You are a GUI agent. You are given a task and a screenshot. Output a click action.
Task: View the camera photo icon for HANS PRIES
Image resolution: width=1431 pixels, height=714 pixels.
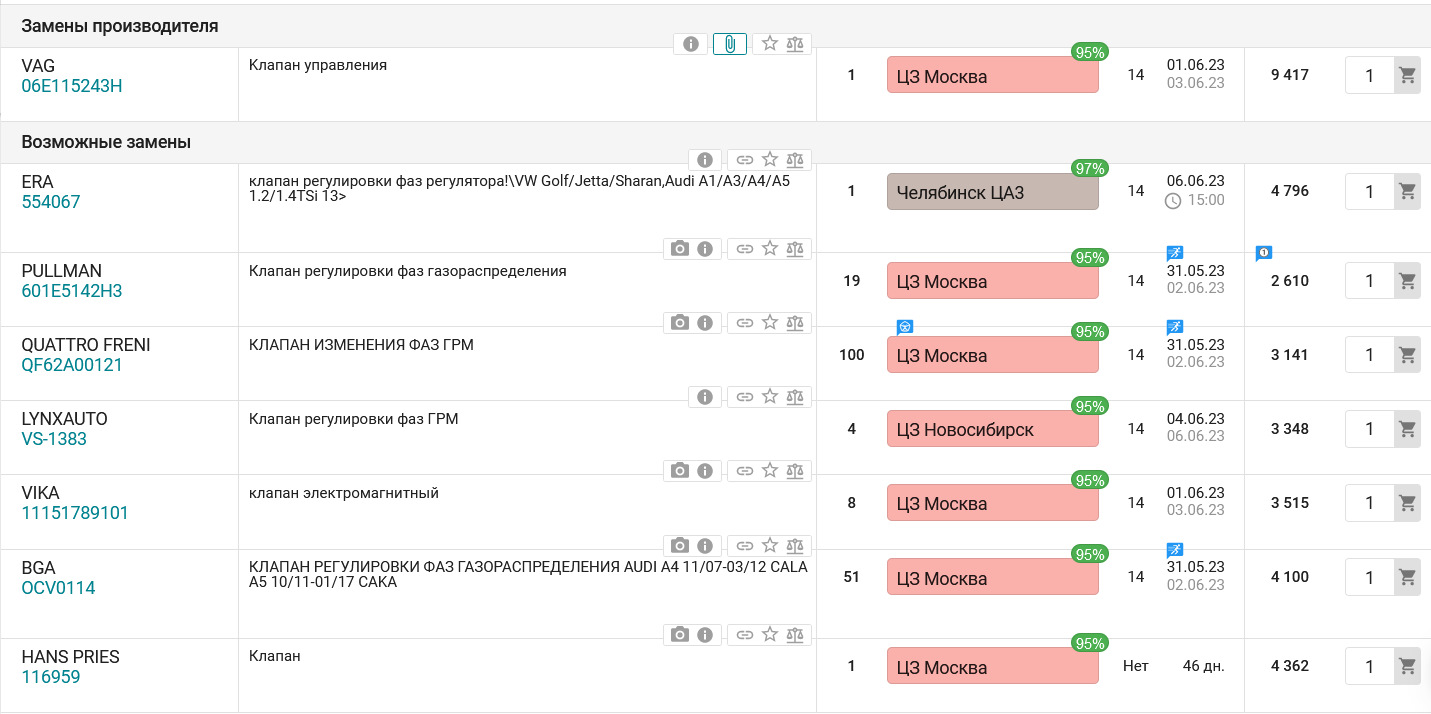click(680, 634)
